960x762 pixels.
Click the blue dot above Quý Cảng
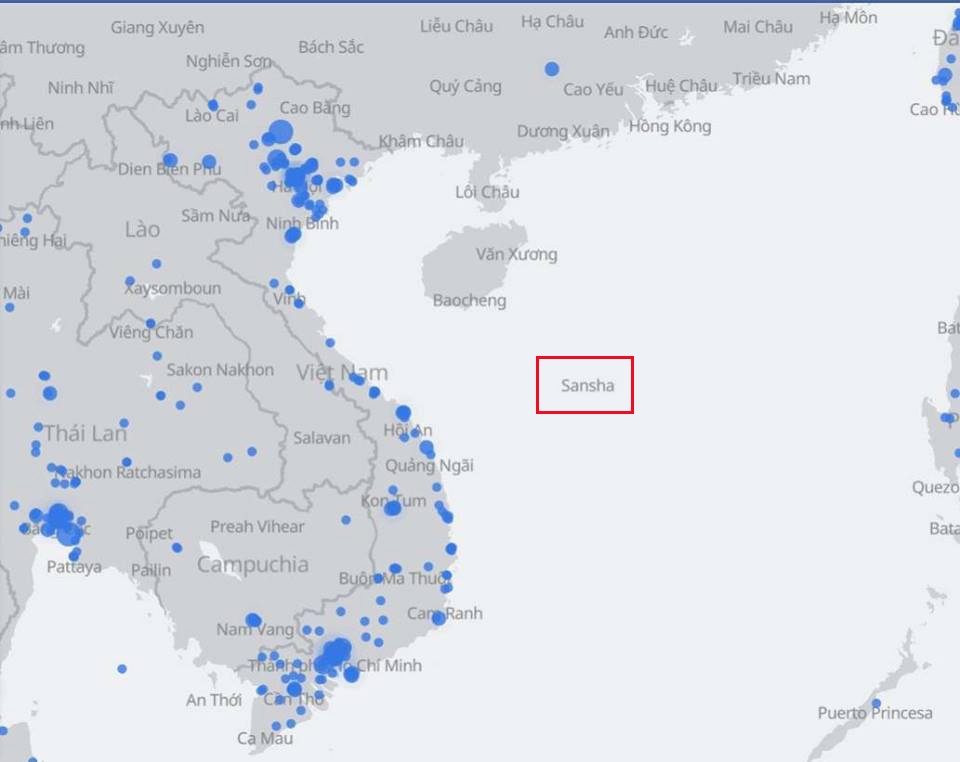pyautogui.click(x=550, y=68)
